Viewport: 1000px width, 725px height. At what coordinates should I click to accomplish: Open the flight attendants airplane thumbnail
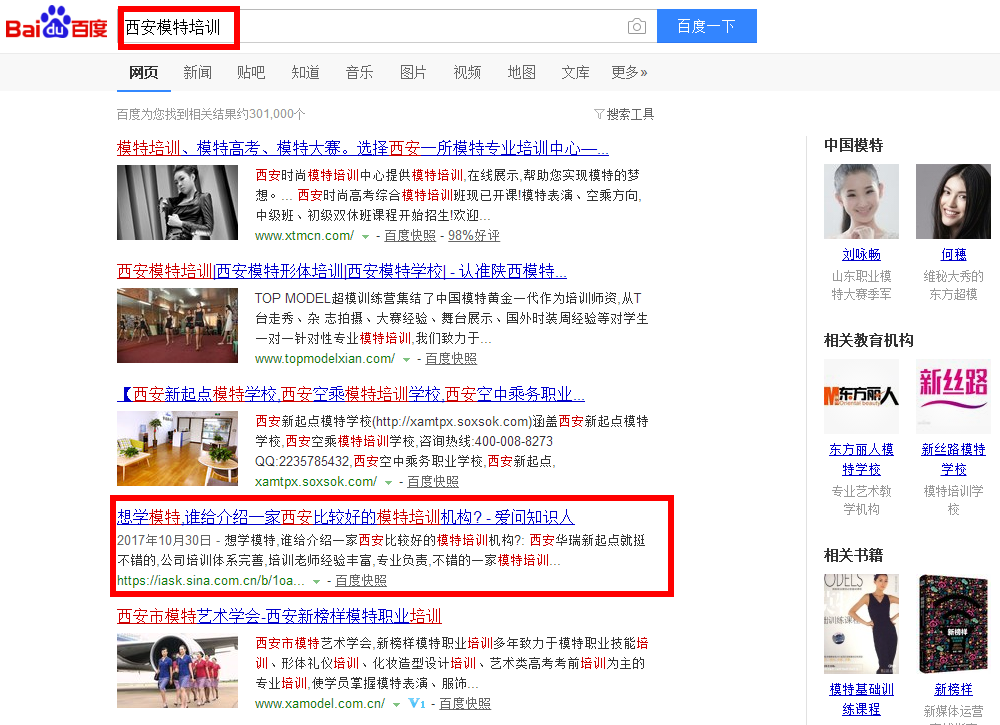click(177, 670)
